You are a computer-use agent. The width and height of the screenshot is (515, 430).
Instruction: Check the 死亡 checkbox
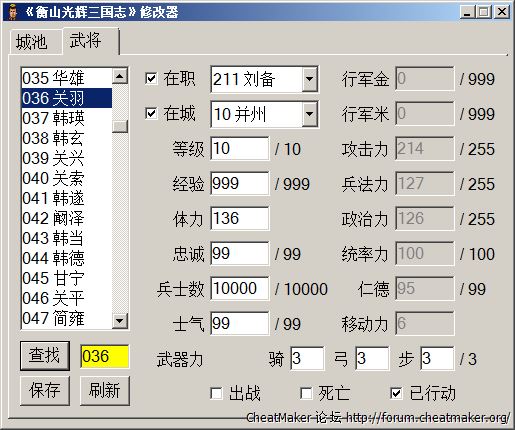306,393
